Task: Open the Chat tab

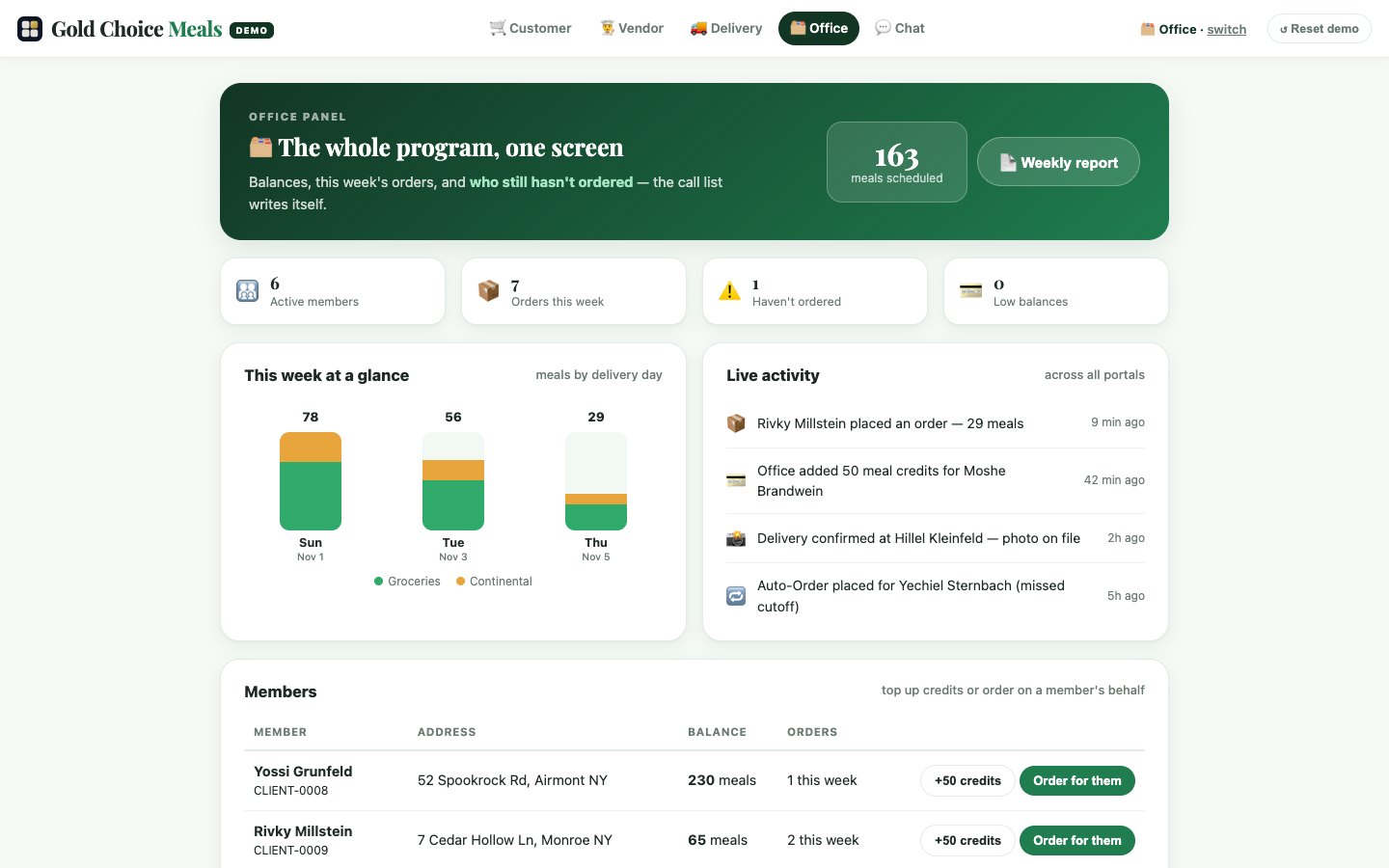Action: tap(900, 29)
